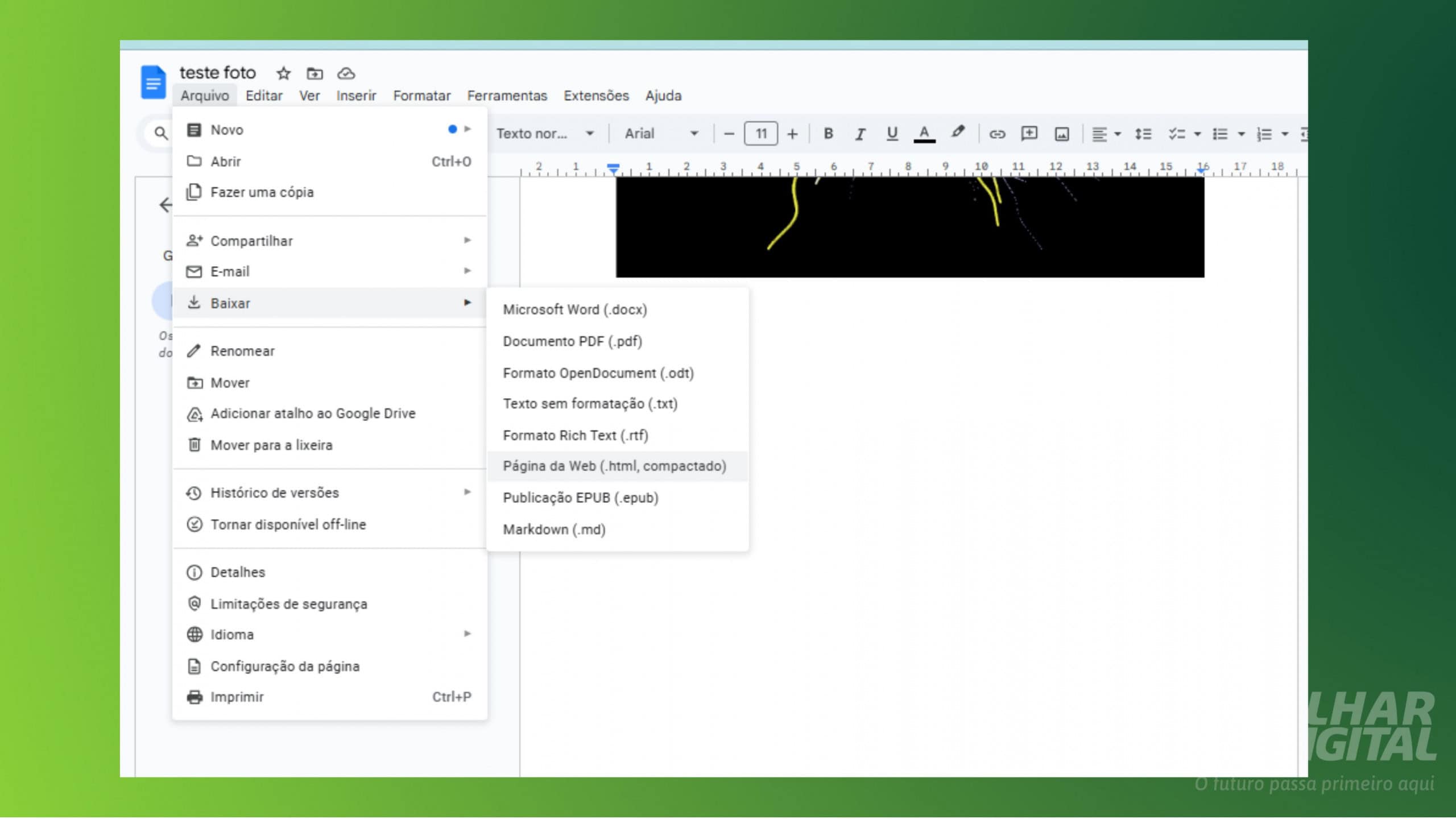This screenshot has height=819, width=1456.
Task: Open text color picker
Action: point(924,134)
